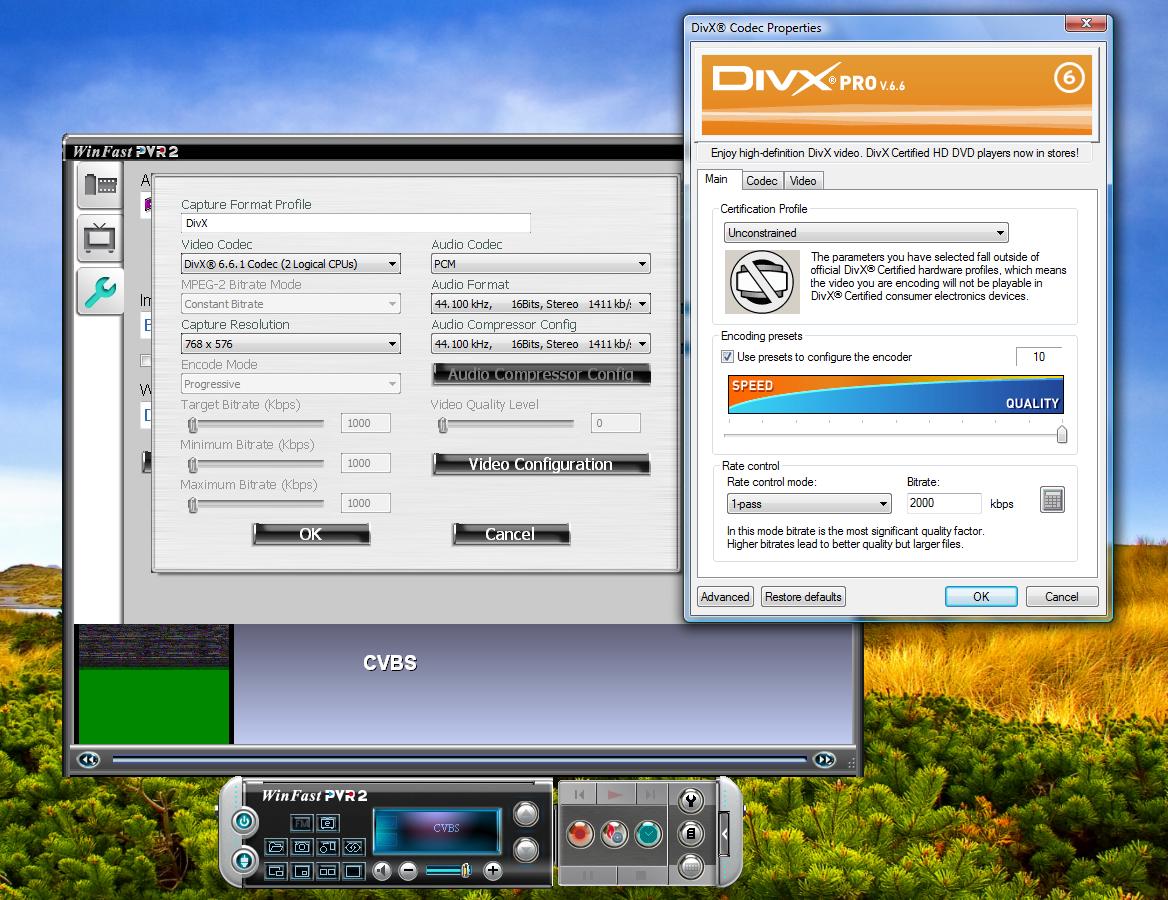Click the TV source icon beside FM

pyautogui.click(x=328, y=823)
